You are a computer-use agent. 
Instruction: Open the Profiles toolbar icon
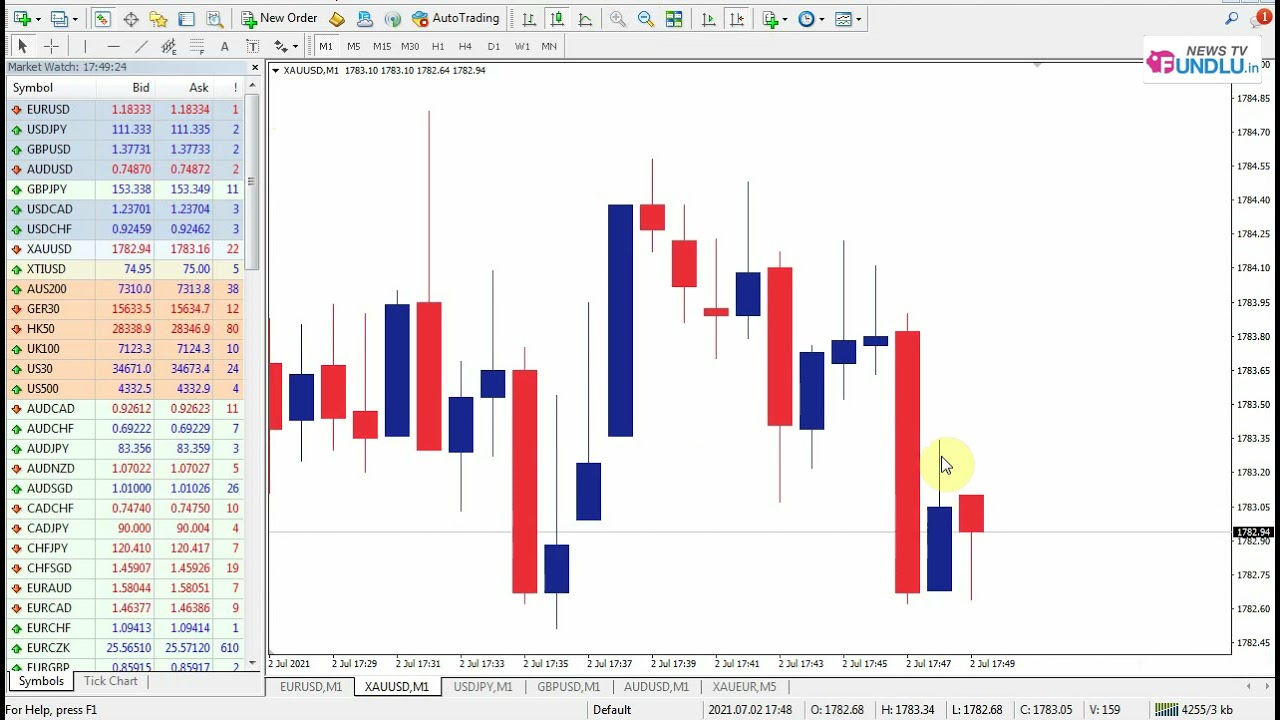pyautogui.click(x=59, y=18)
